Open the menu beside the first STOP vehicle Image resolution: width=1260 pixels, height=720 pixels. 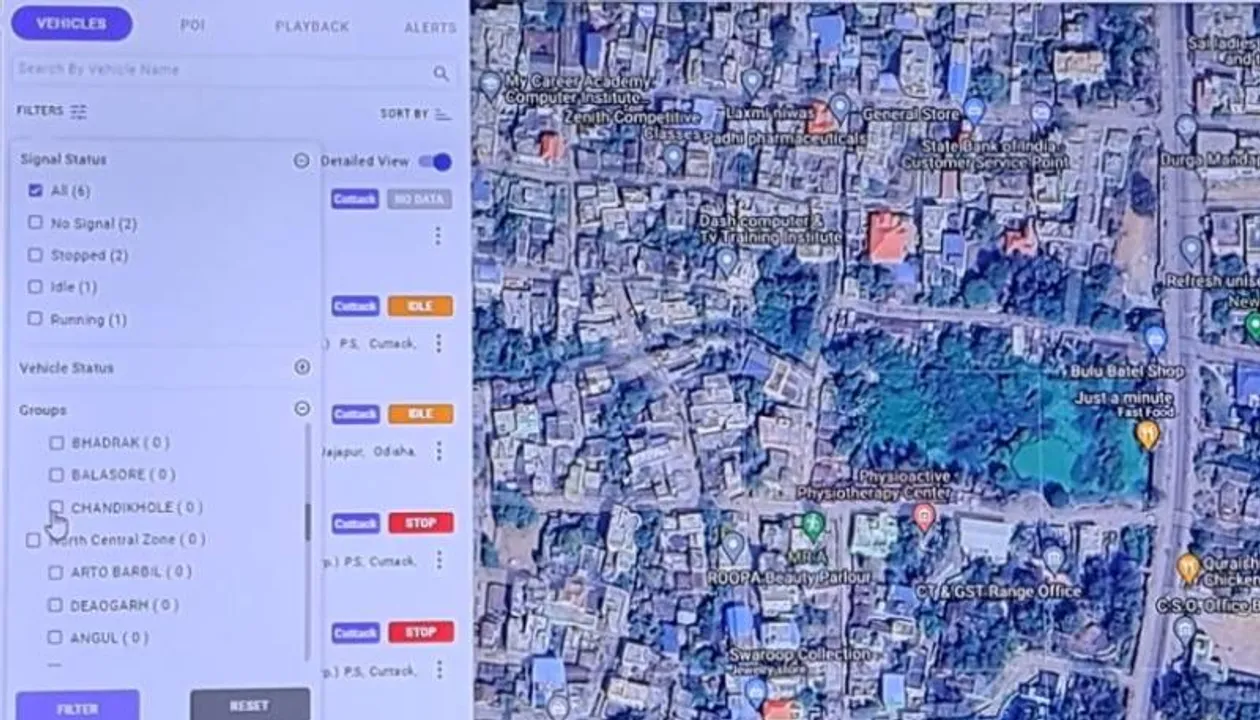tap(437, 560)
